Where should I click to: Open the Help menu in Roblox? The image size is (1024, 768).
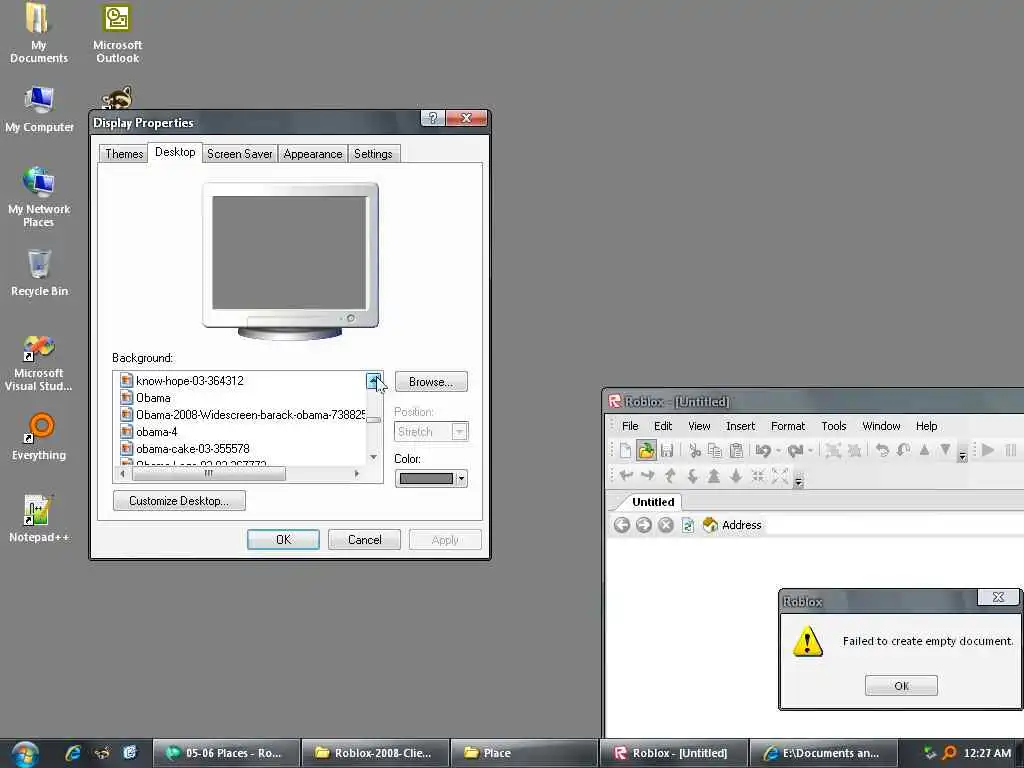pos(926,426)
